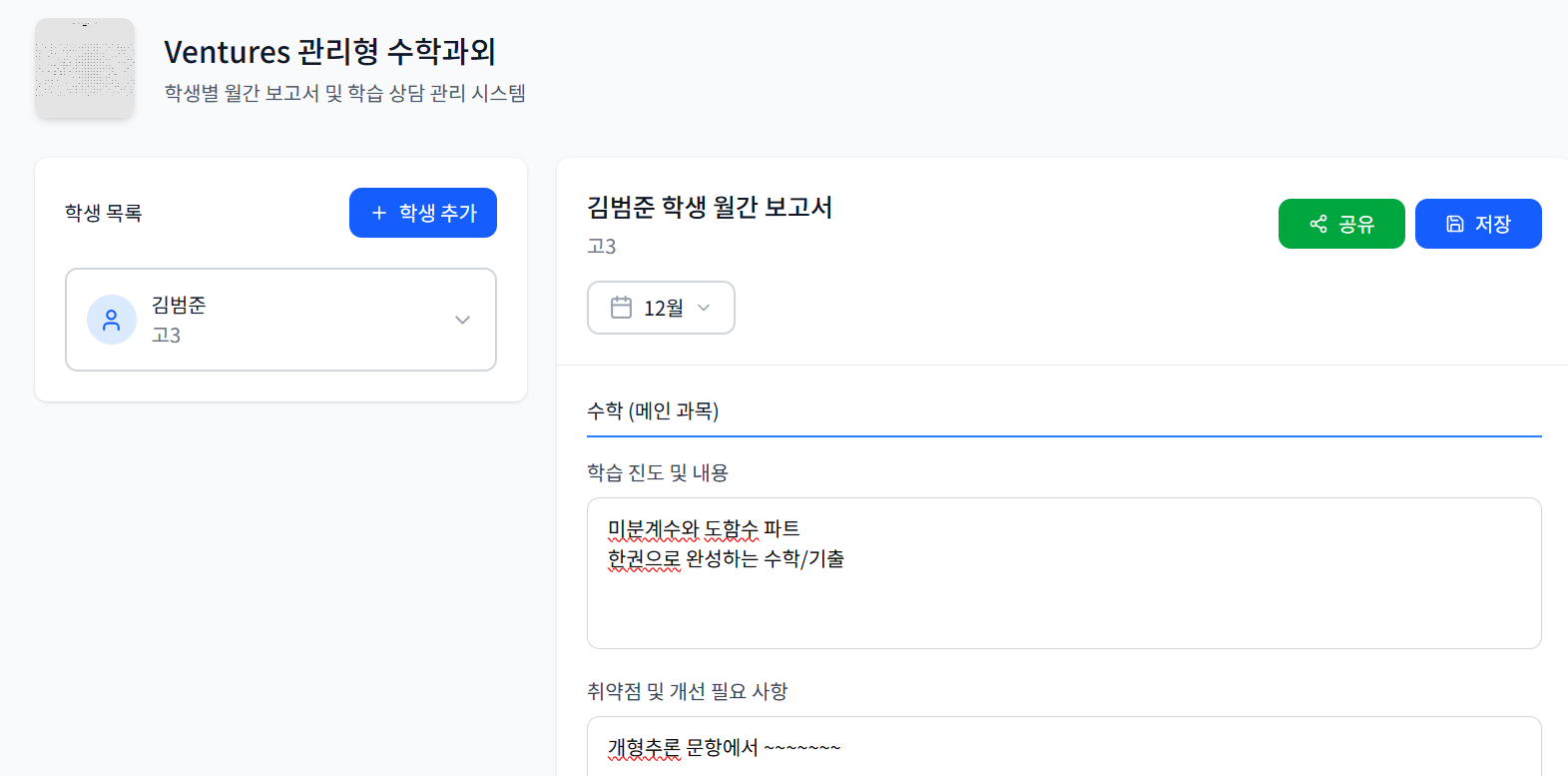Select the 김범준 name in student list
Image resolution: width=1568 pixels, height=776 pixels.
click(179, 305)
